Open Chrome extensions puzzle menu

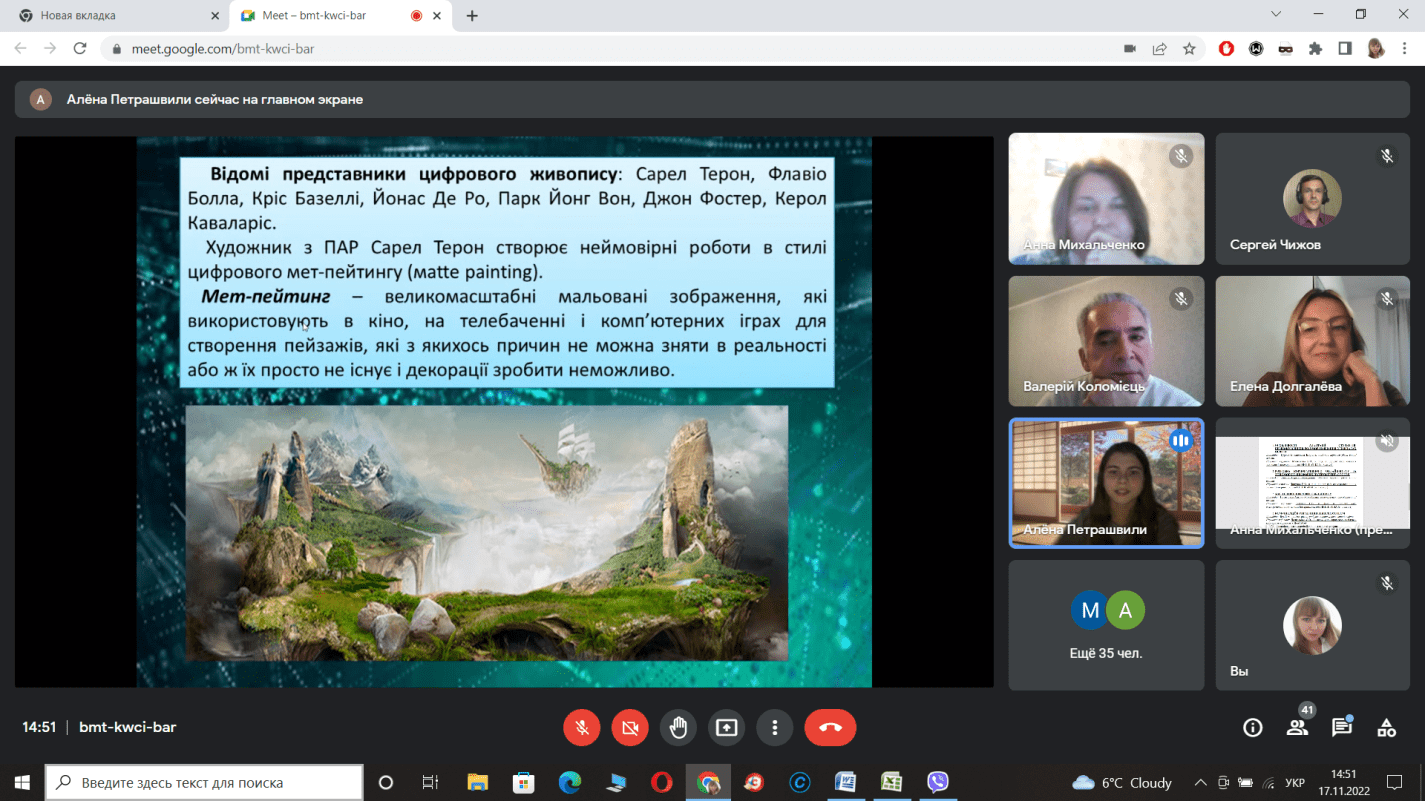click(1315, 48)
